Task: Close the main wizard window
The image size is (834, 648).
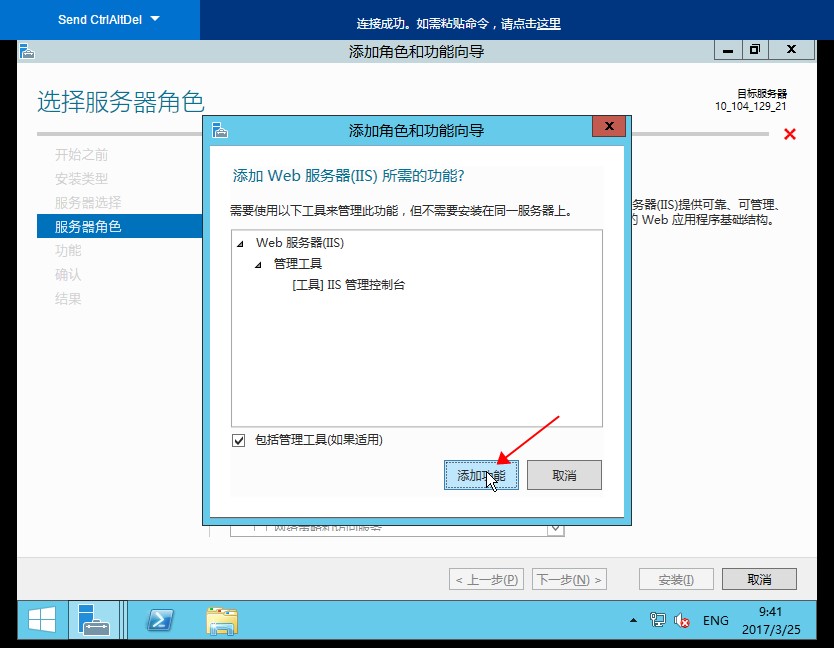Action: (x=791, y=50)
